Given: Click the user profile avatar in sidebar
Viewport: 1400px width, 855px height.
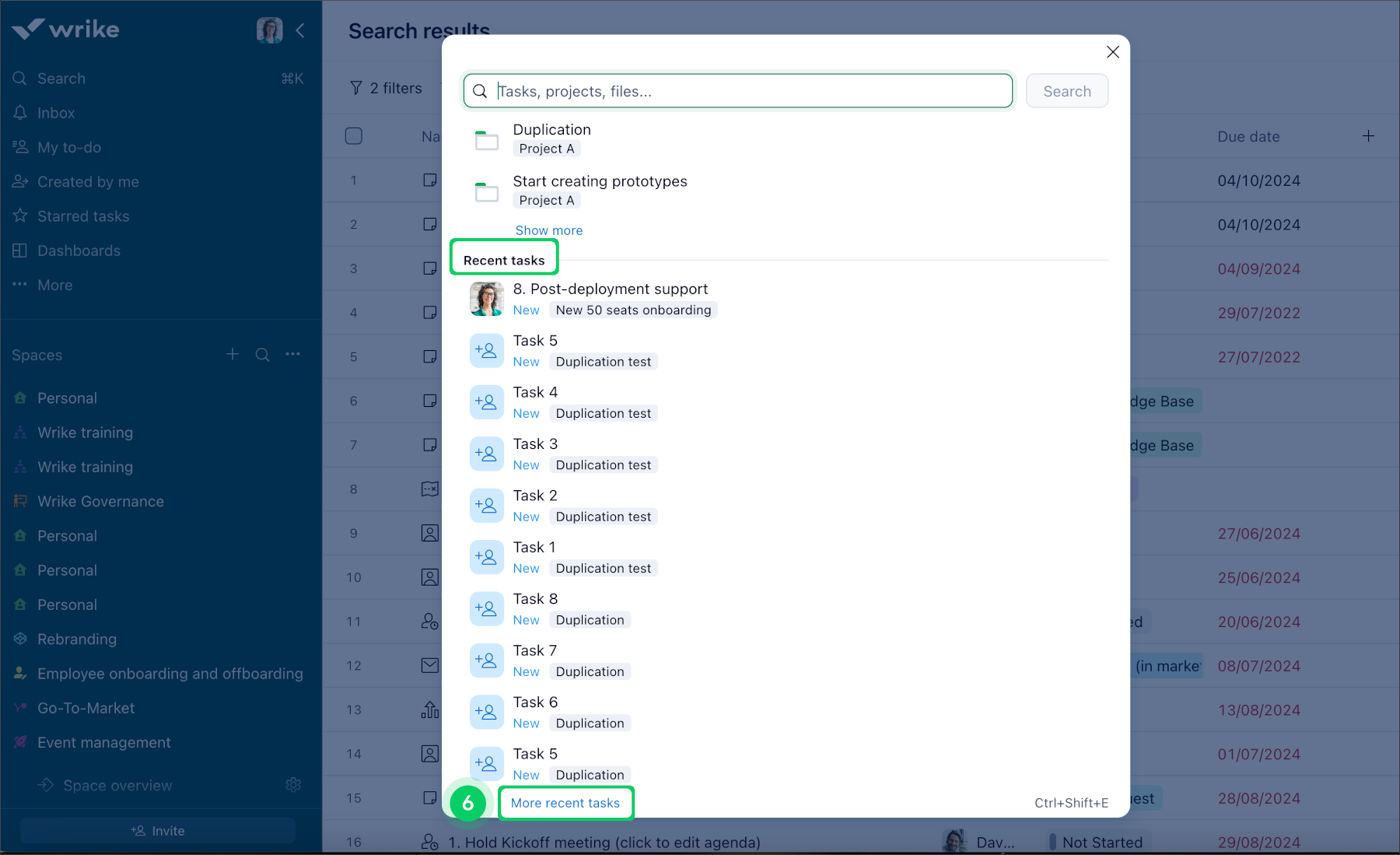Looking at the screenshot, I should click(269, 30).
